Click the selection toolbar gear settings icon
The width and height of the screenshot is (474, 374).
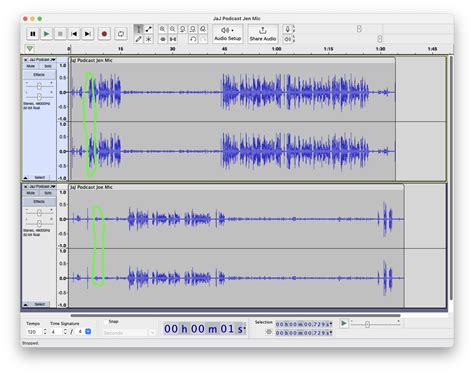[269, 332]
